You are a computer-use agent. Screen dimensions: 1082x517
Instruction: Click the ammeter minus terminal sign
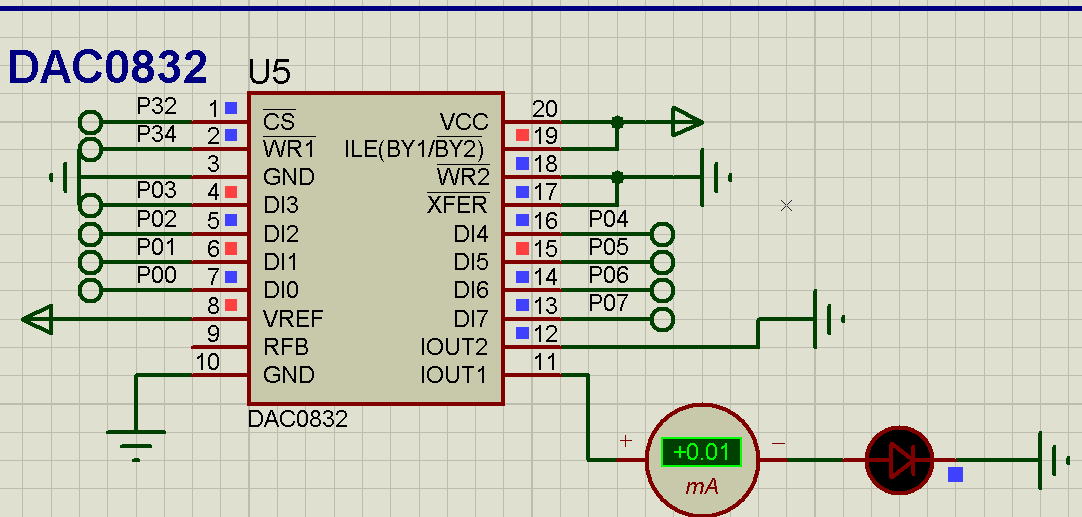(x=778, y=442)
